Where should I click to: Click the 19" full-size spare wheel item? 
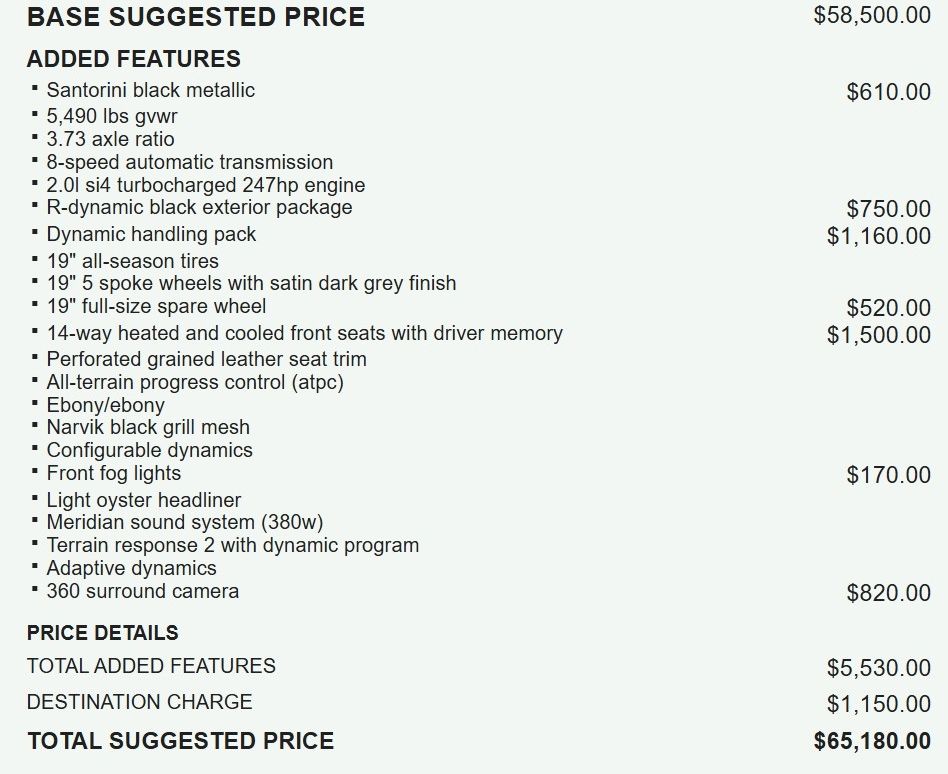pyautogui.click(x=156, y=306)
